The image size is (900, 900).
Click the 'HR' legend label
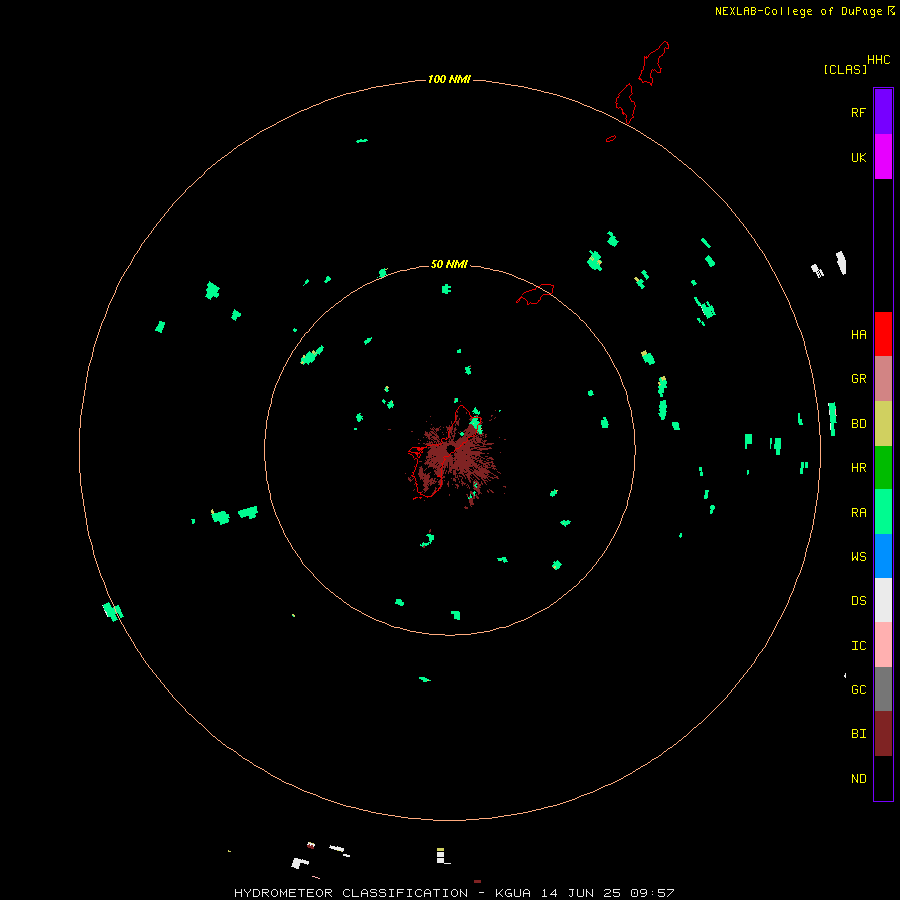[x=858, y=468]
